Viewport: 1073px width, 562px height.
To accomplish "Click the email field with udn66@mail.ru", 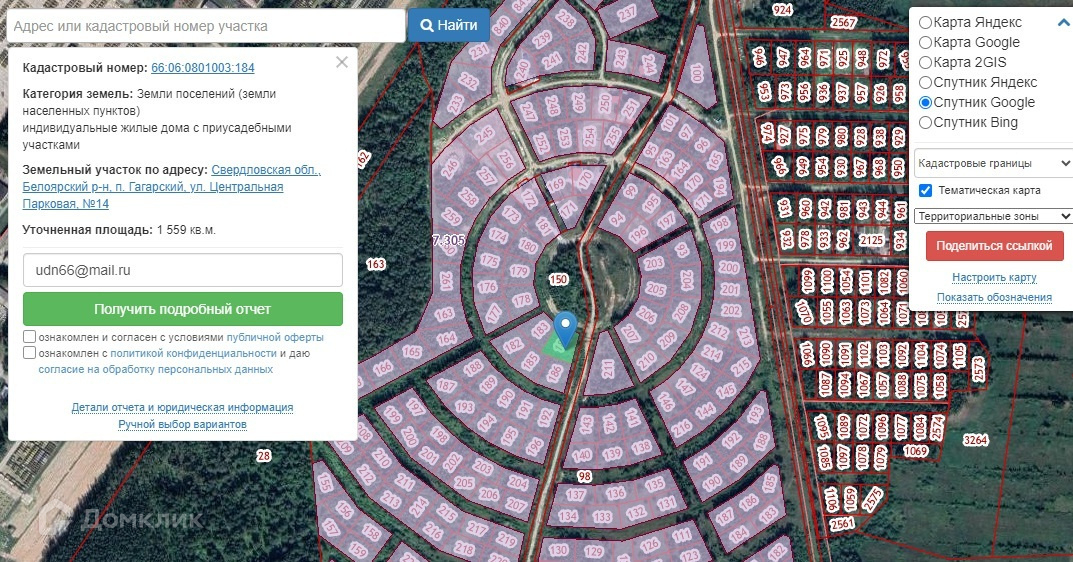I will click(183, 270).
